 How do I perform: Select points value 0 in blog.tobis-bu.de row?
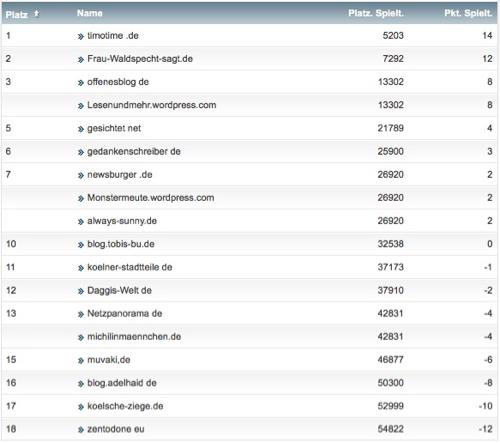(x=490, y=244)
